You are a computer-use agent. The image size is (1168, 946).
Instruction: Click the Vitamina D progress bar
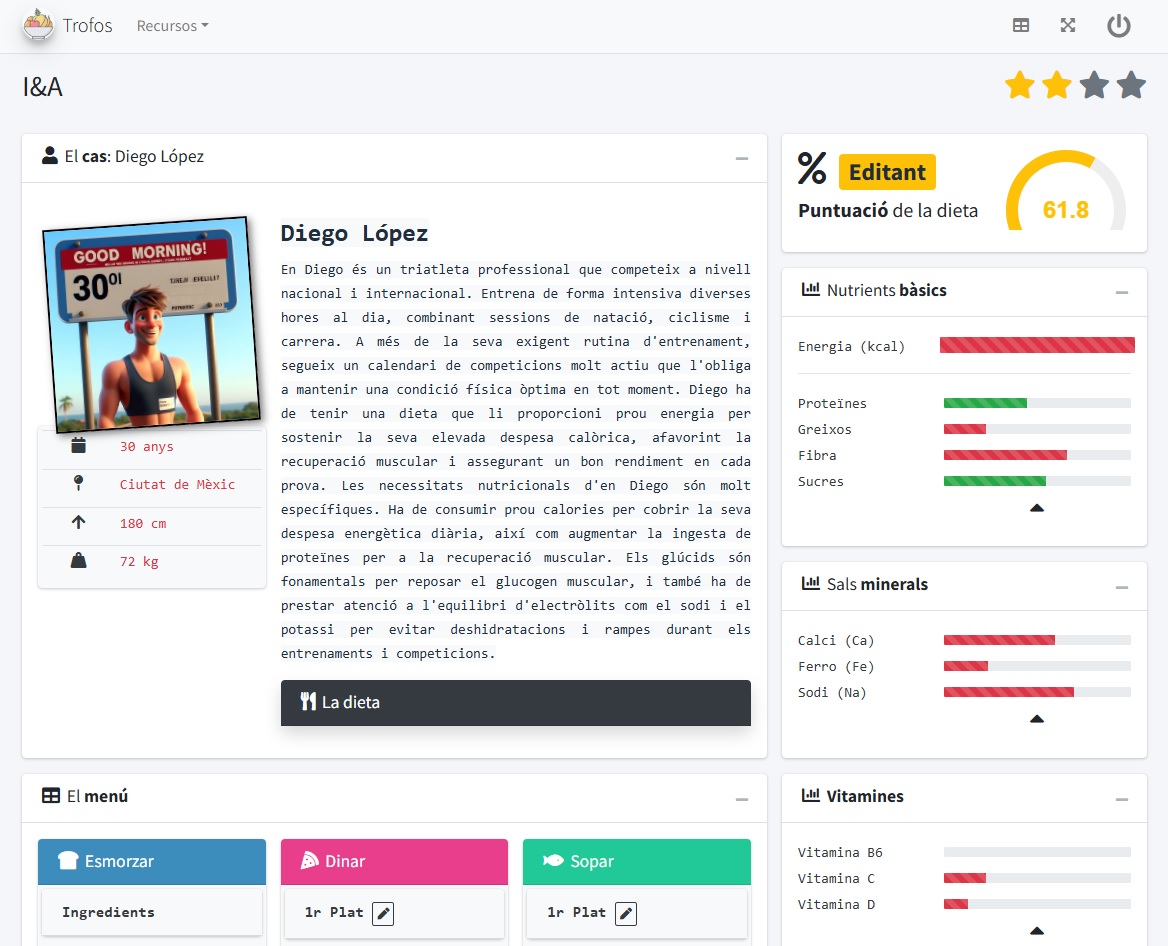(x=1037, y=904)
